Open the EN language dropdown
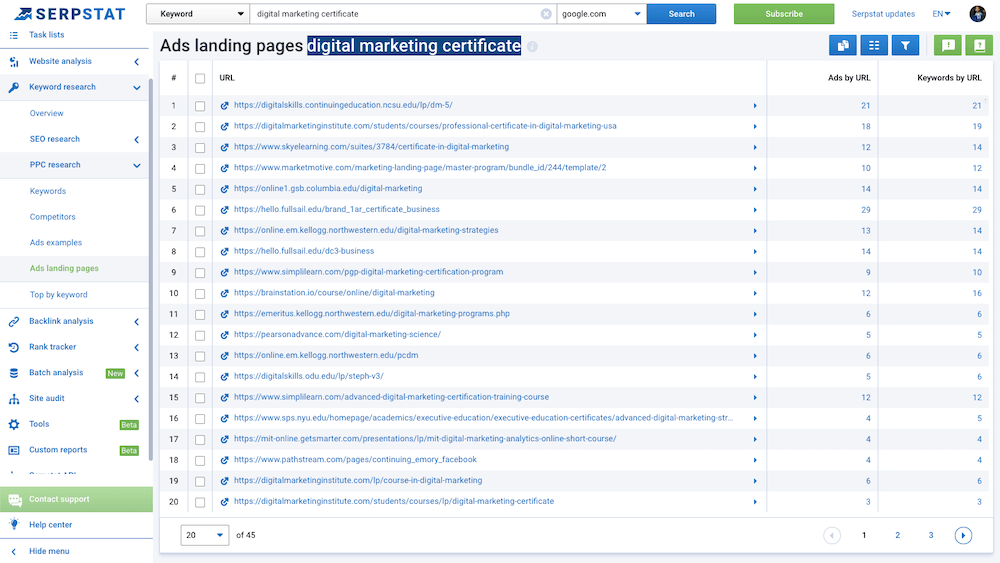 pyautogui.click(x=941, y=14)
